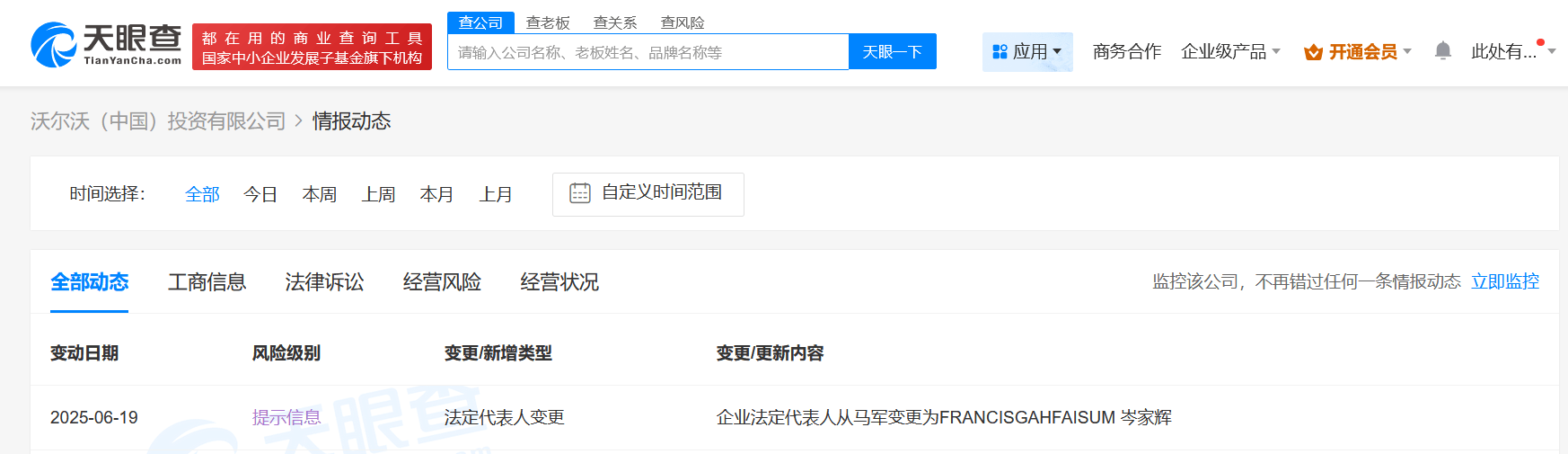Open the user account menu 此处有...
The height and width of the screenshot is (454, 1568).
(1512, 51)
